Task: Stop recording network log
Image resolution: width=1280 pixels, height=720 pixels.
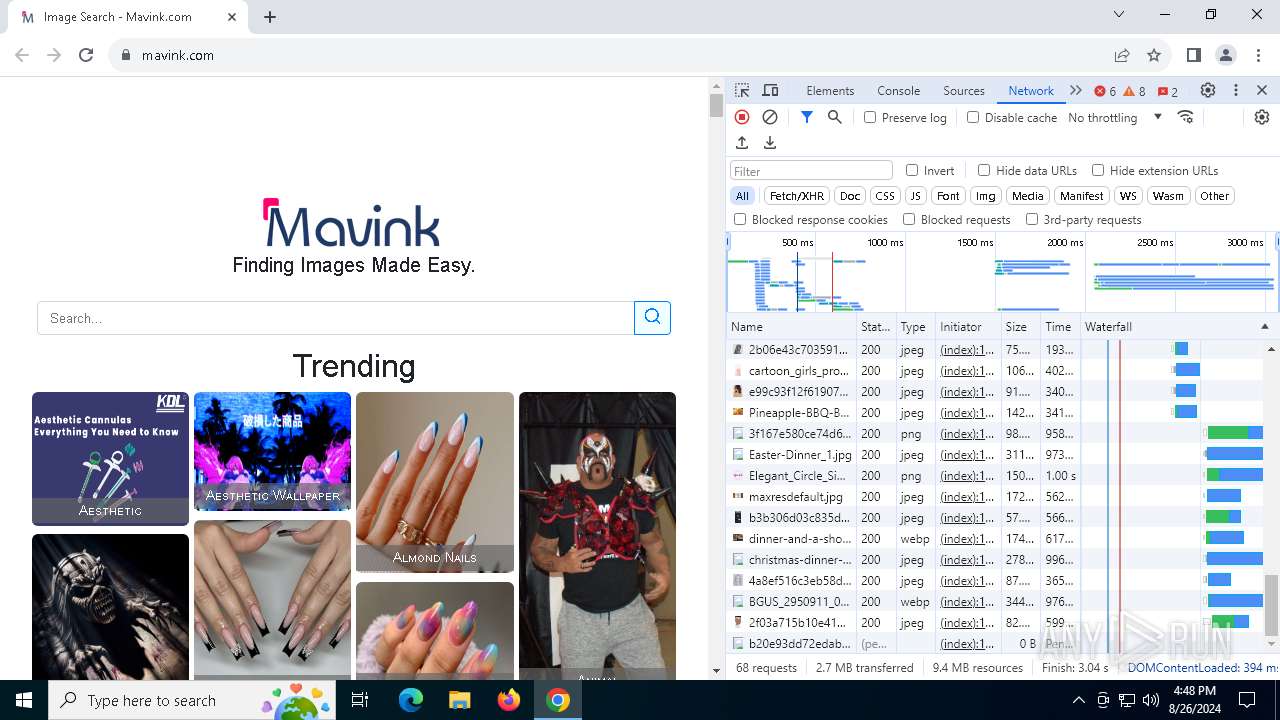Action: click(x=742, y=117)
